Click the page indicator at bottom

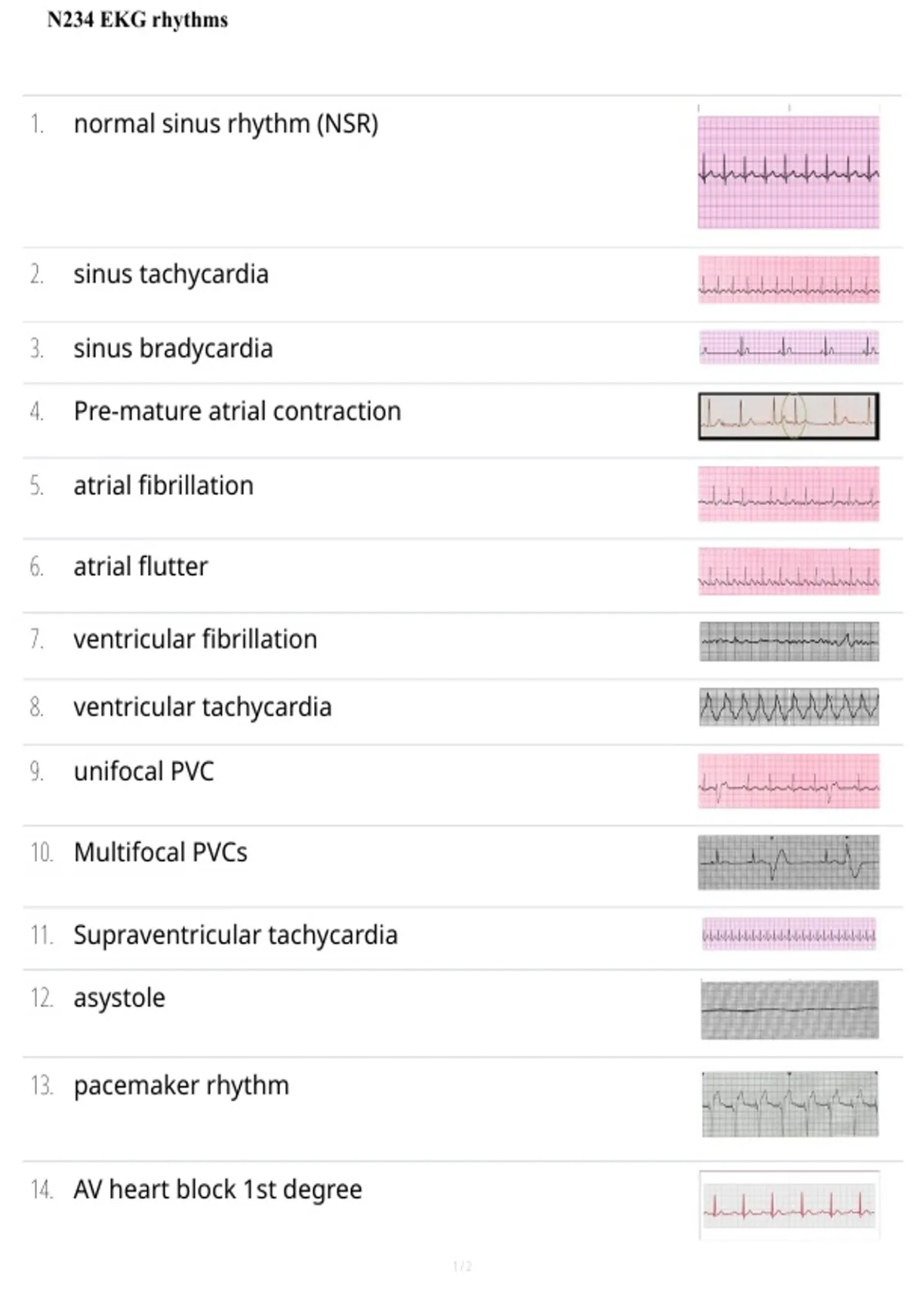pos(462,1266)
